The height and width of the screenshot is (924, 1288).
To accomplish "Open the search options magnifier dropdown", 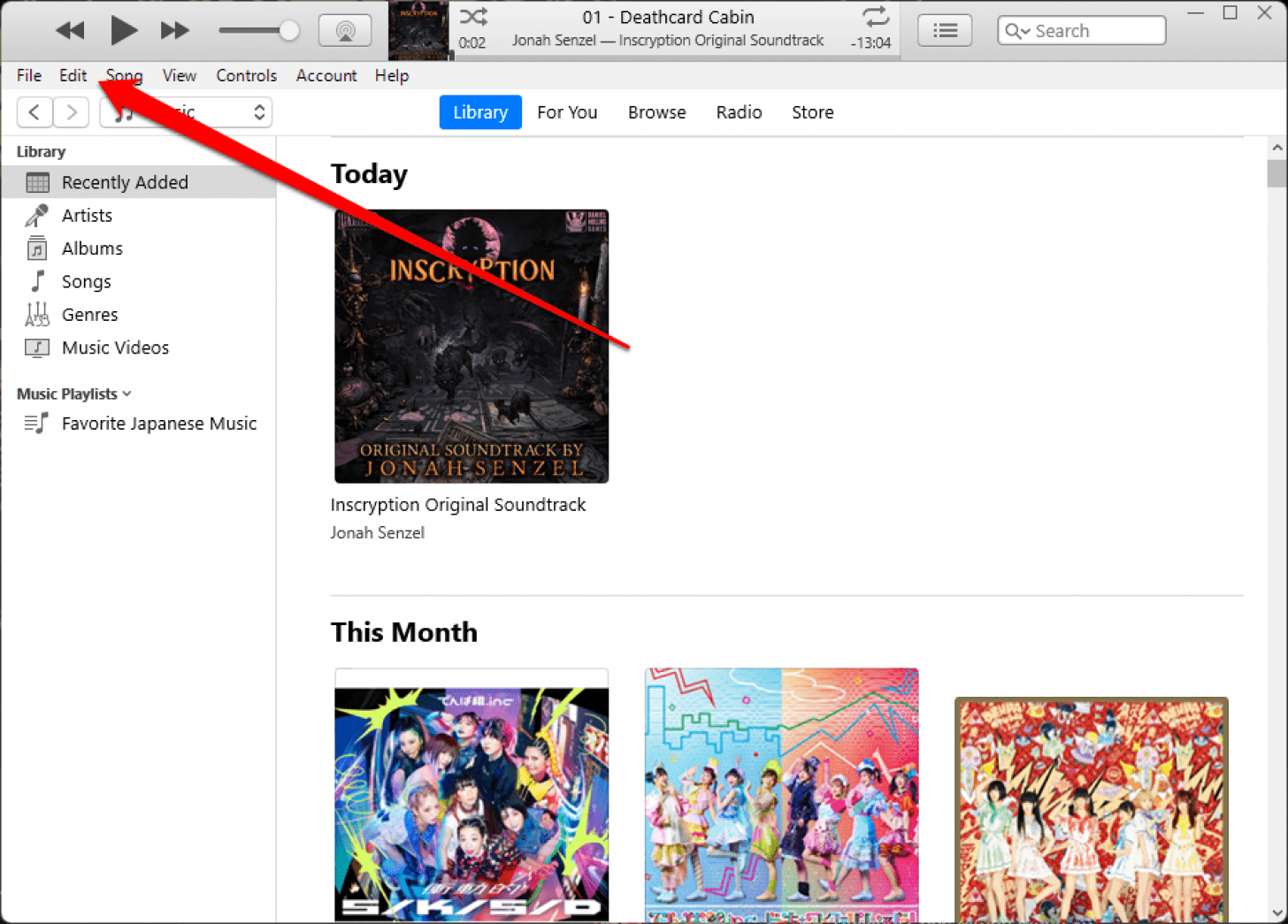I will [x=1017, y=31].
